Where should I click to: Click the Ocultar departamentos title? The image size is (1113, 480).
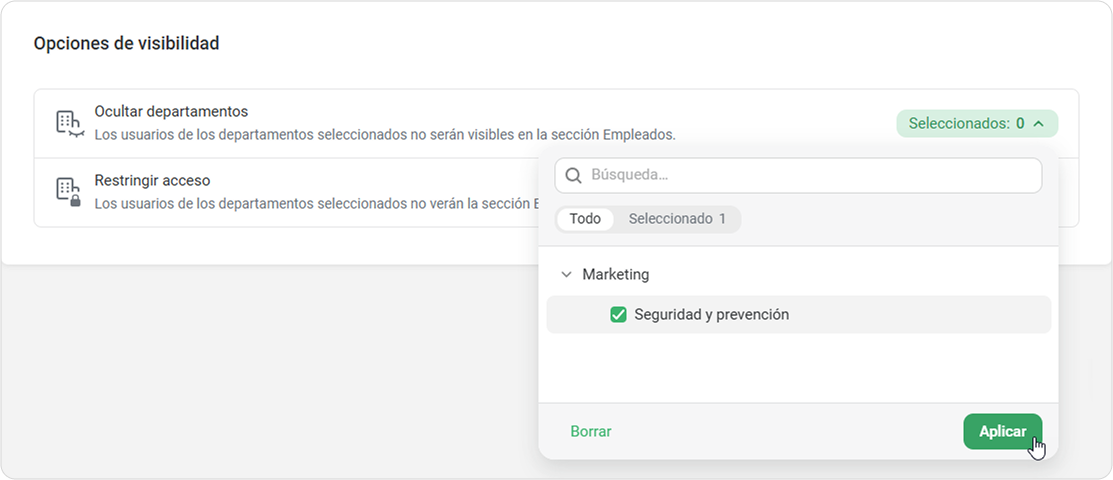click(171, 112)
